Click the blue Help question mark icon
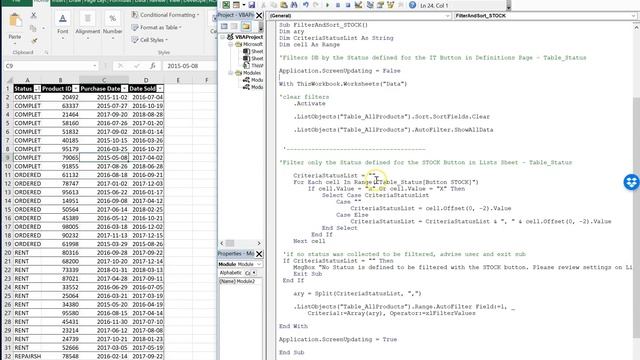The height and width of the screenshot is (360, 640). [x=412, y=5]
